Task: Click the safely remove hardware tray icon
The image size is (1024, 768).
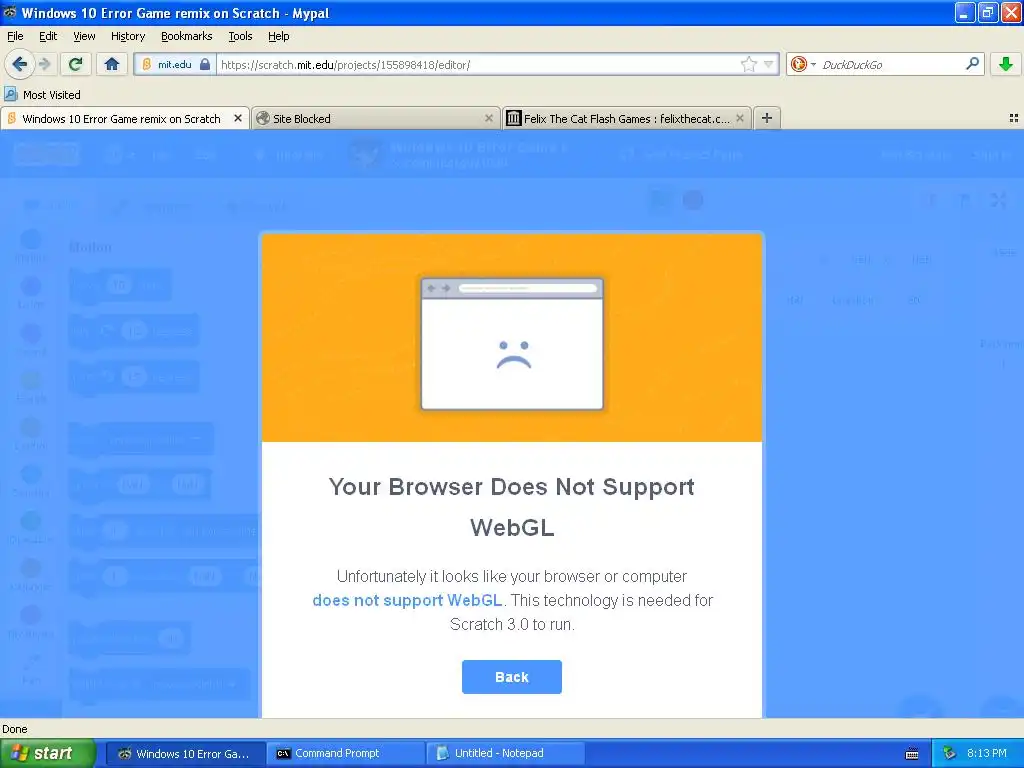Action: point(949,754)
